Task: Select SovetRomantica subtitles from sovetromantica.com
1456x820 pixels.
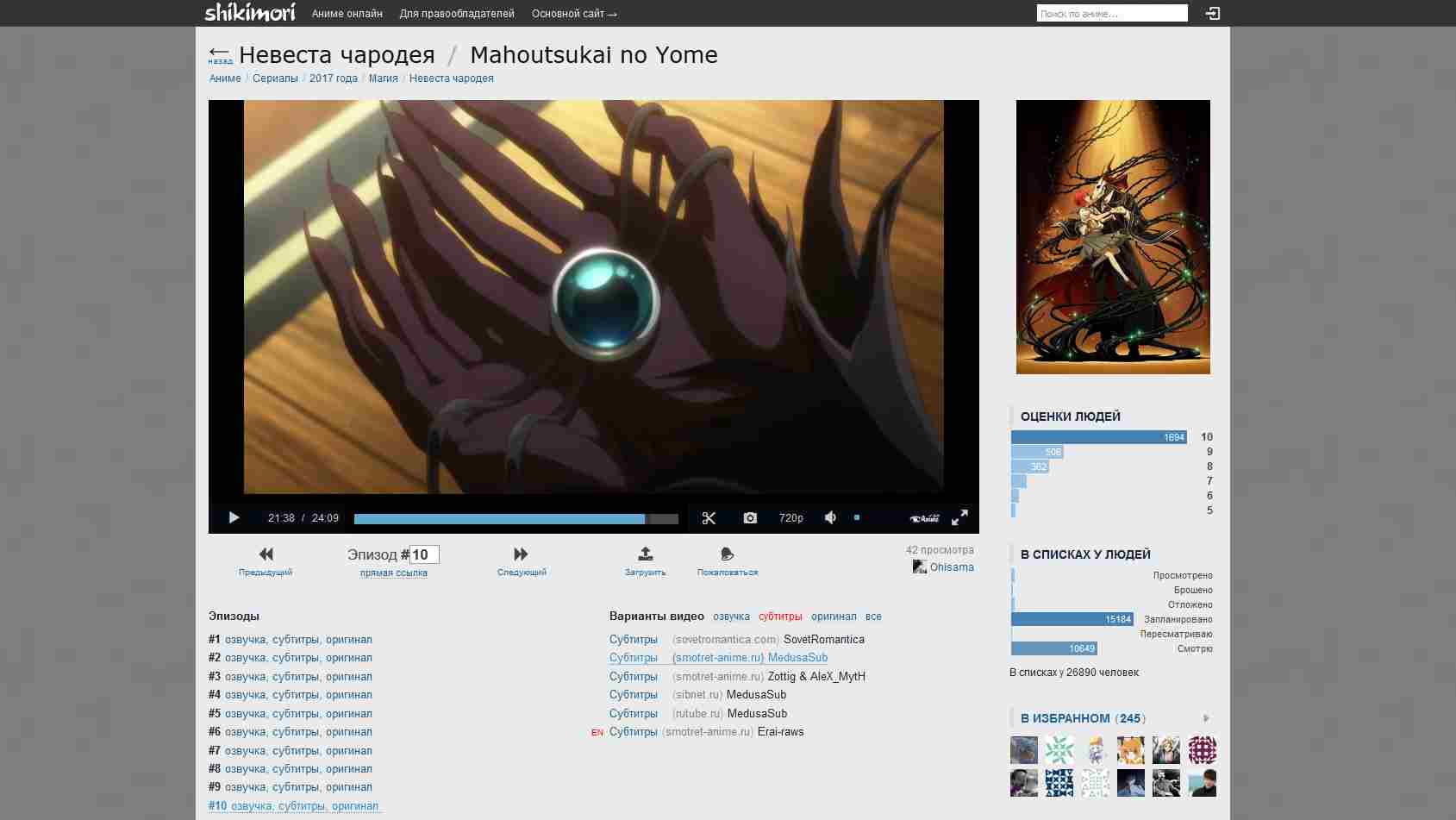Action: 737,640
